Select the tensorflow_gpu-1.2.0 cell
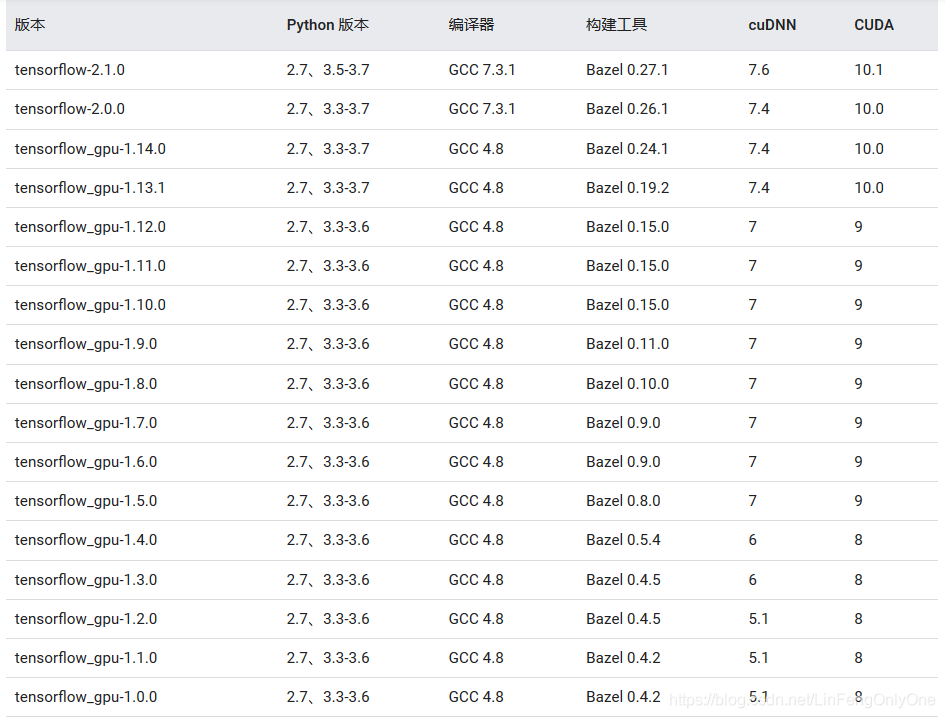 pos(86,619)
